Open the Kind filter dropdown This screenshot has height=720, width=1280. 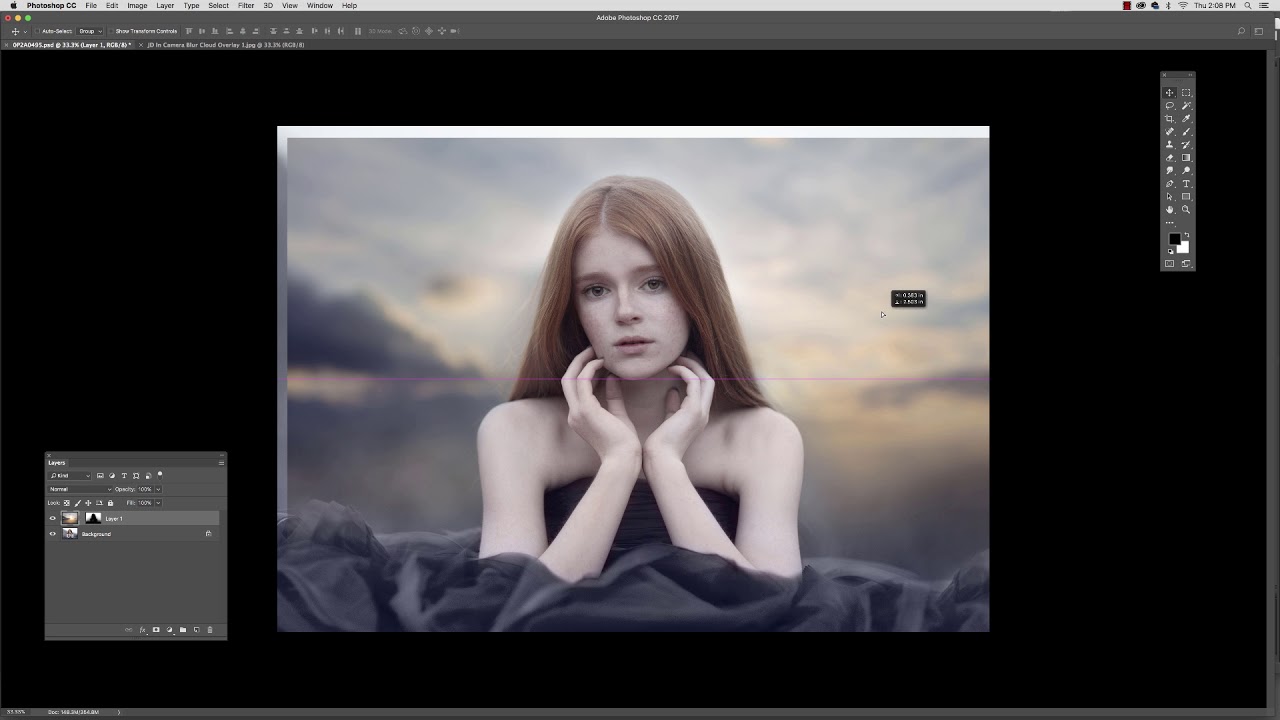pyautogui.click(x=70, y=476)
